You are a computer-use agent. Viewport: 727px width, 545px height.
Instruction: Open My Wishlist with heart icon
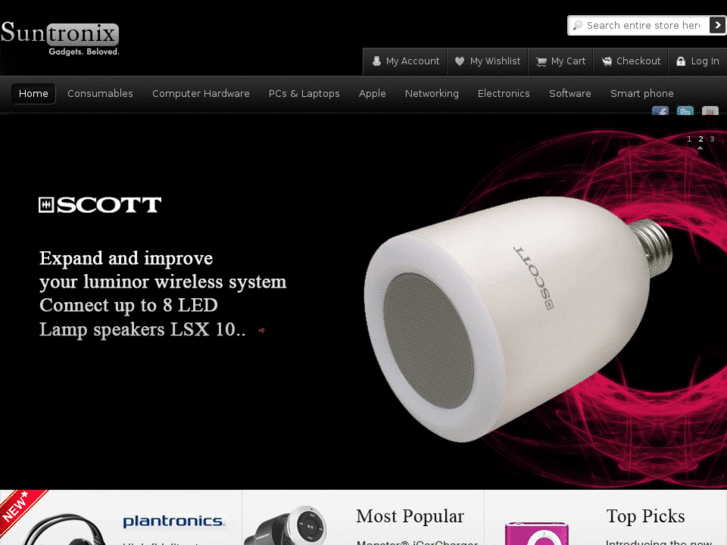488,61
